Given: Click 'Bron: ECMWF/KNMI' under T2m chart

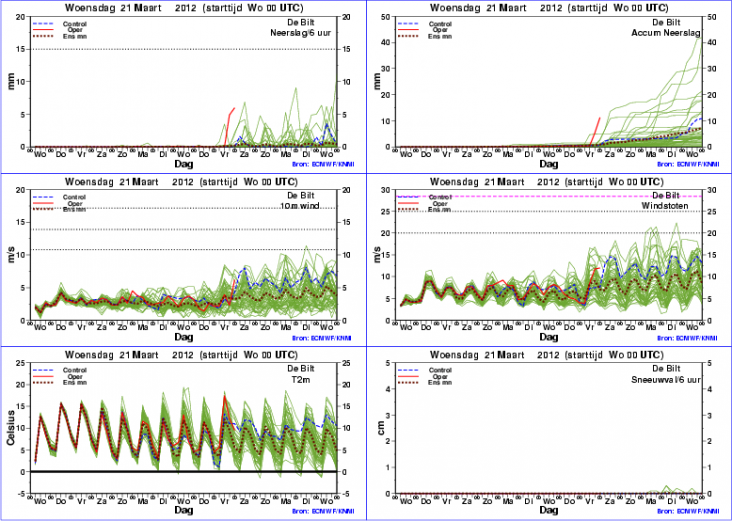Looking at the screenshot, I should click(322, 511).
